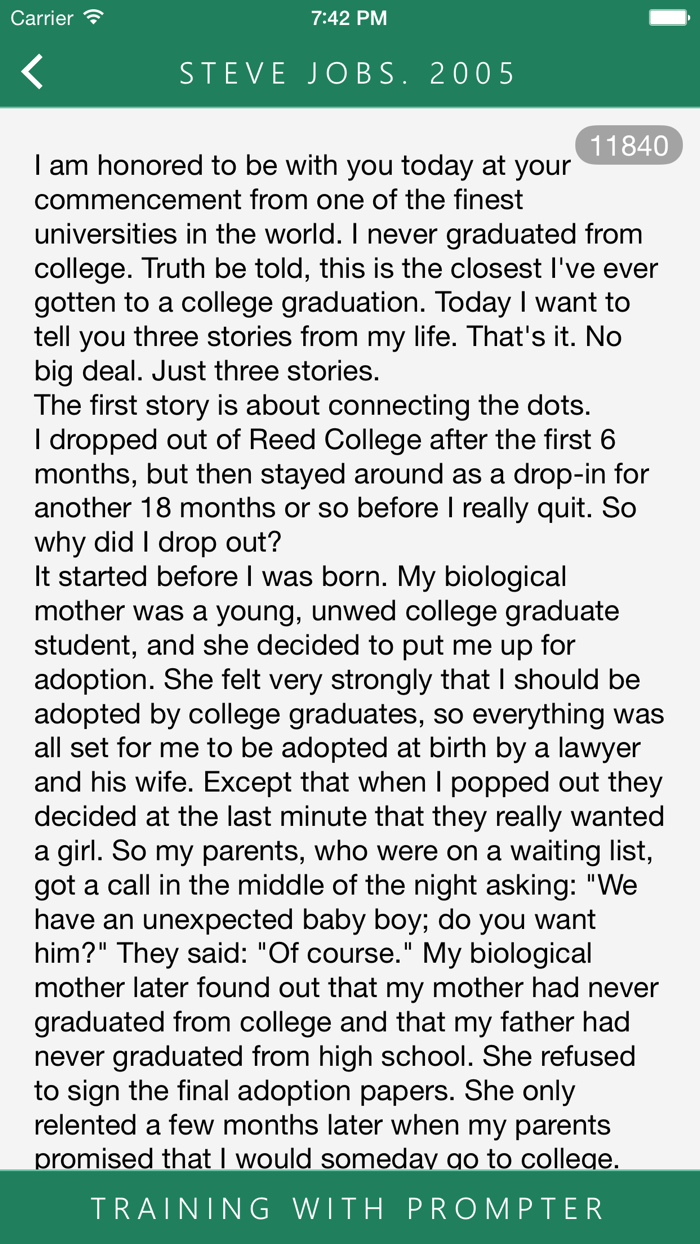The width and height of the screenshot is (700, 1244).
Task: Click the text "why did I drop out?"
Action: tap(158, 542)
